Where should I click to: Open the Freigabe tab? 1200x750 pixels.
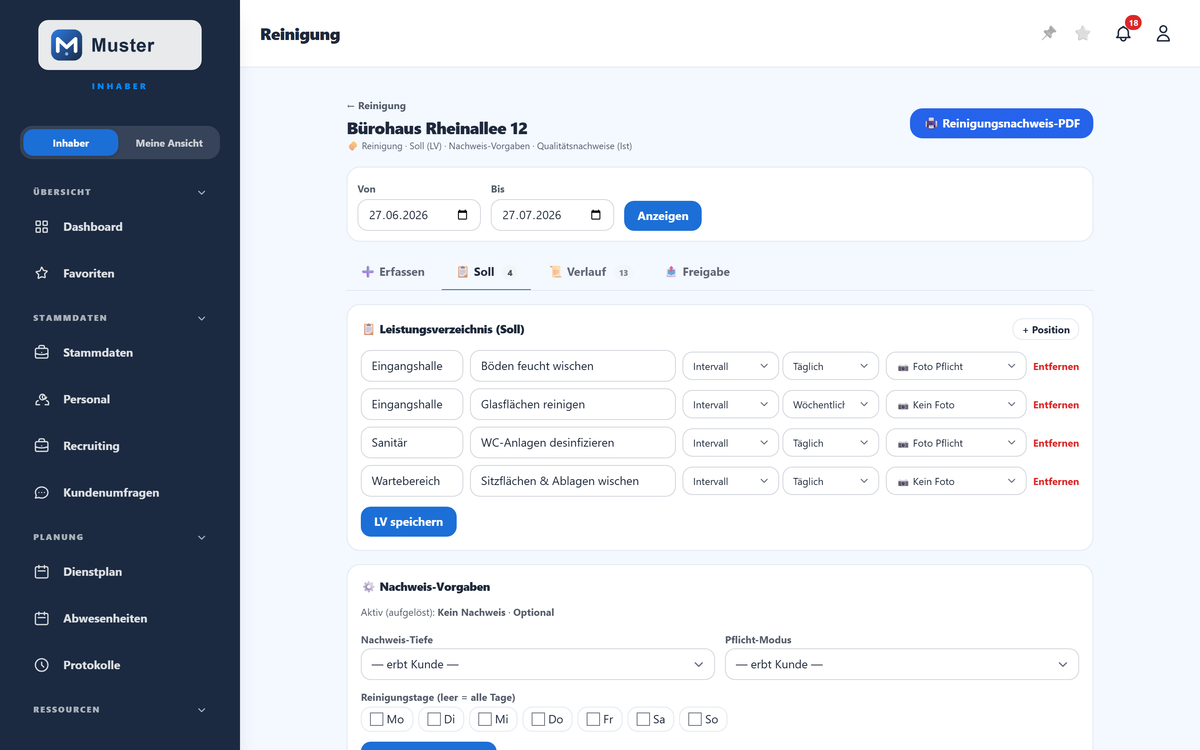tap(698, 272)
